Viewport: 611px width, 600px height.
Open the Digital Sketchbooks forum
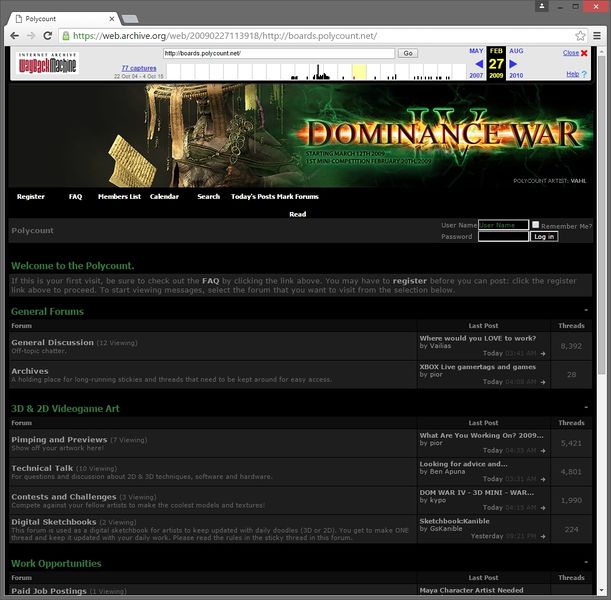click(x=54, y=522)
